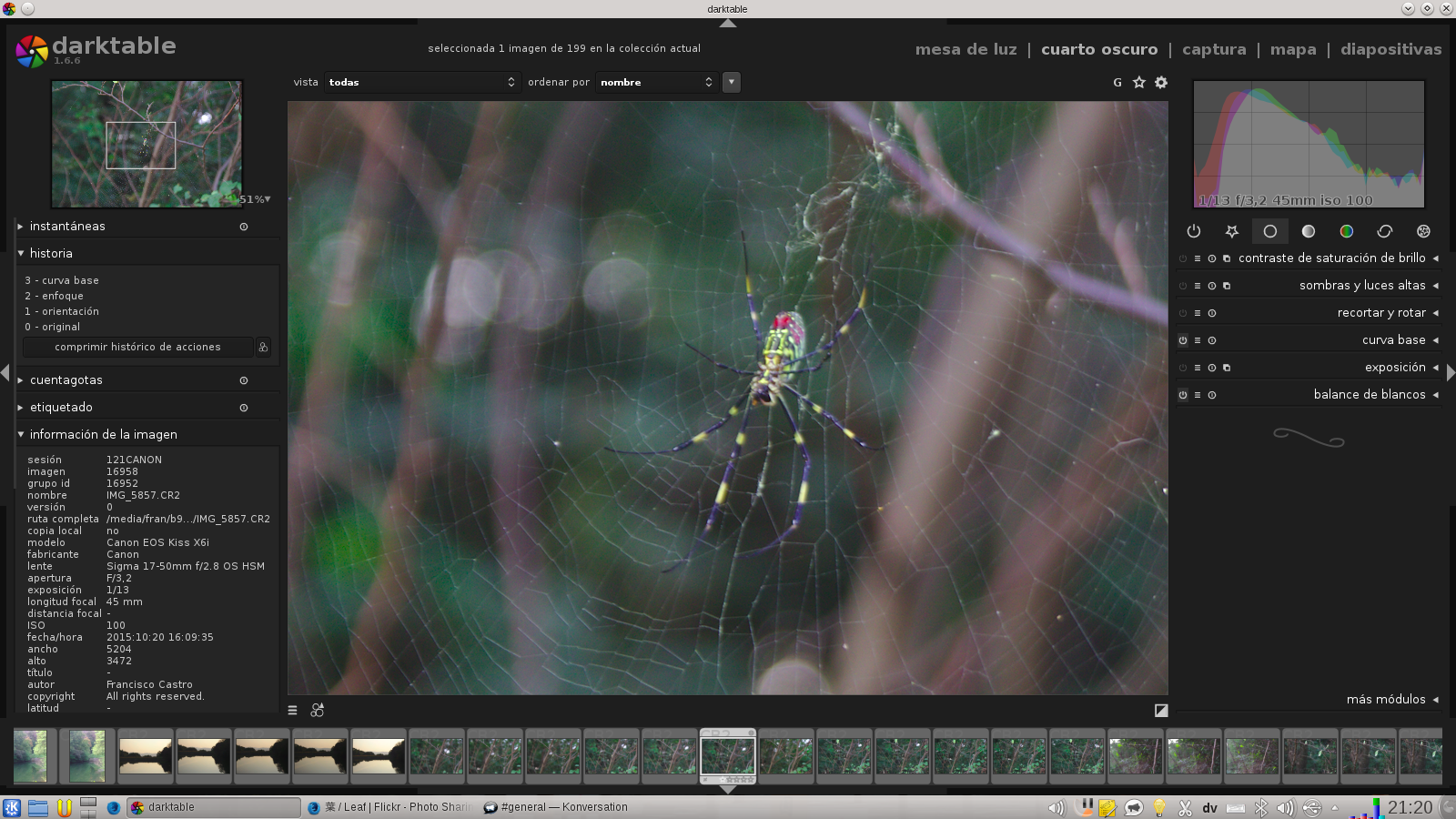Enable recortar y rotar module
1456x819 pixels.
pyautogui.click(x=1183, y=313)
